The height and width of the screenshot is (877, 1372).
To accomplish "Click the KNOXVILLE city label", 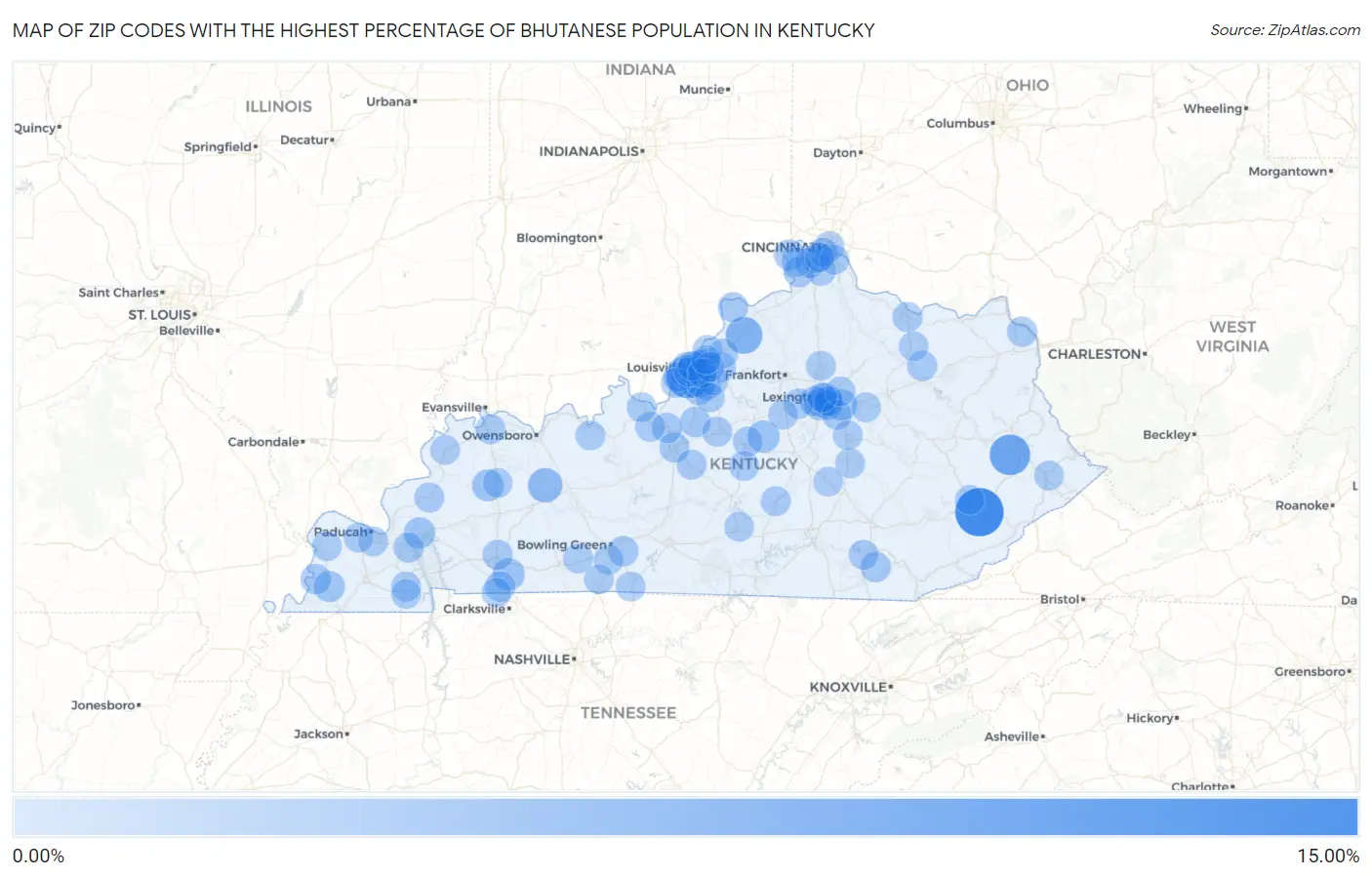I will [x=848, y=687].
